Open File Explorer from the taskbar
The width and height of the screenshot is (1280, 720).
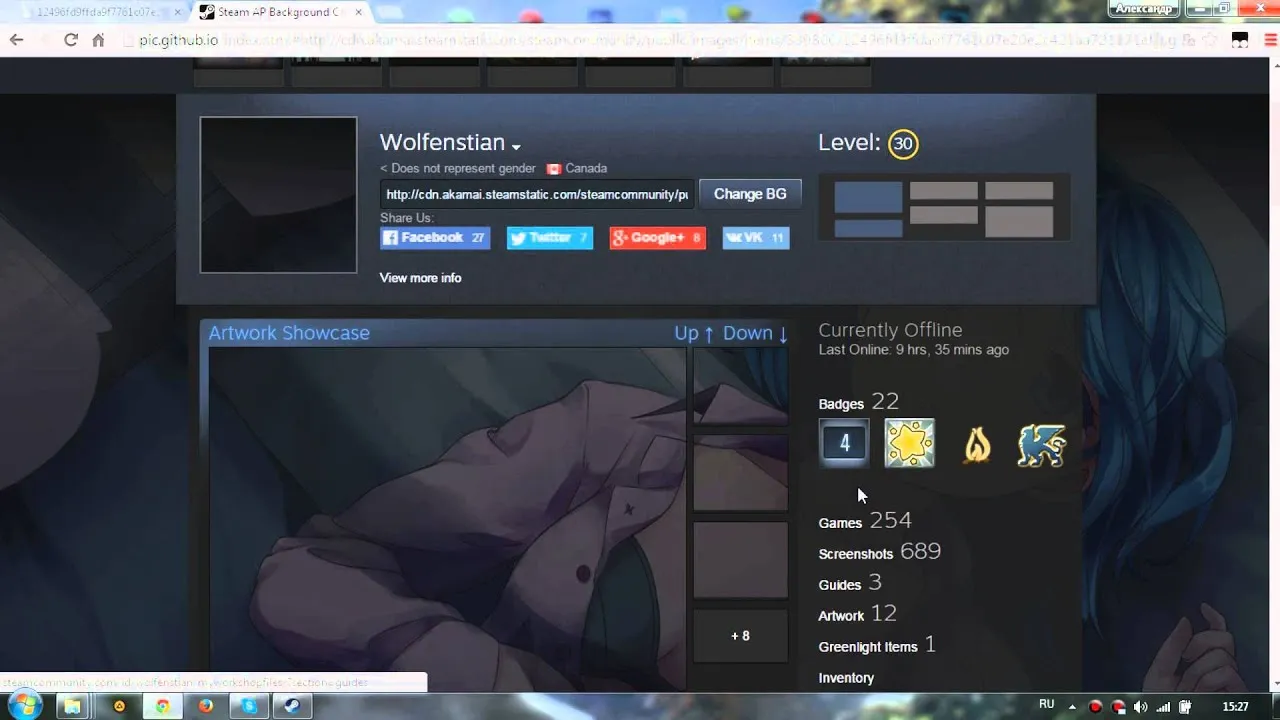pyautogui.click(x=73, y=706)
